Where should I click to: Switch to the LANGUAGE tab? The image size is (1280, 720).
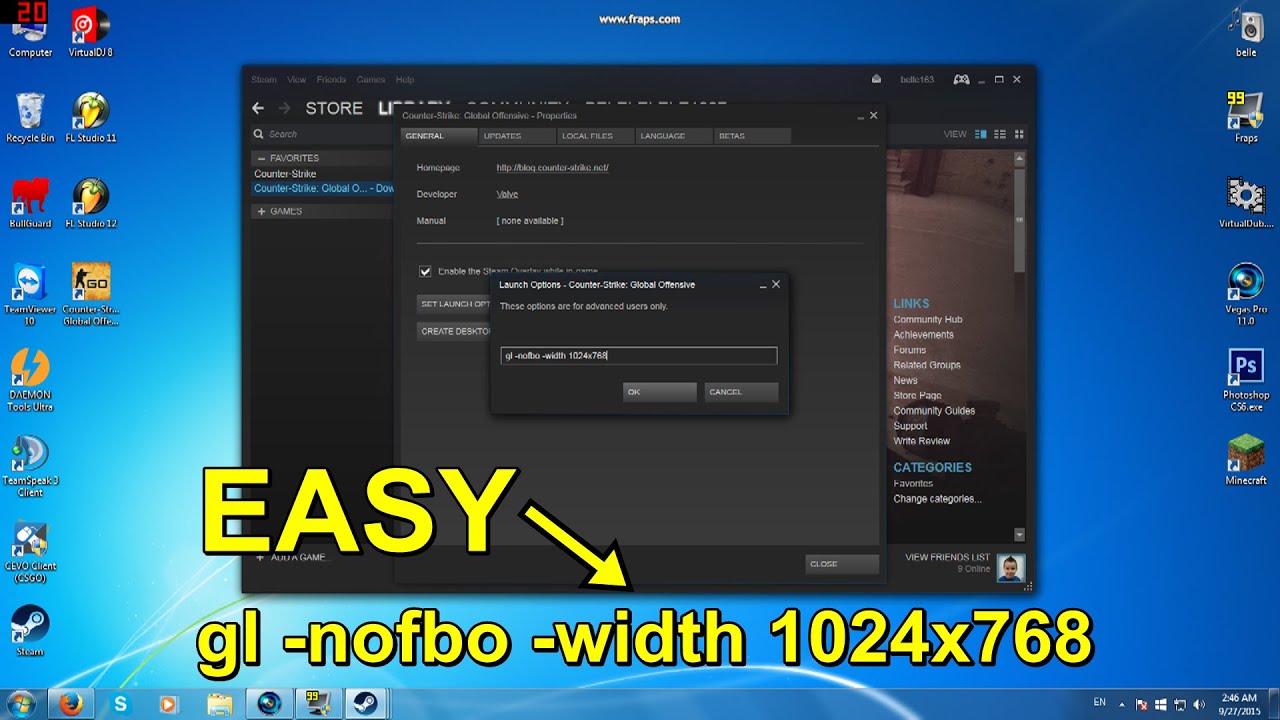pyautogui.click(x=674, y=136)
